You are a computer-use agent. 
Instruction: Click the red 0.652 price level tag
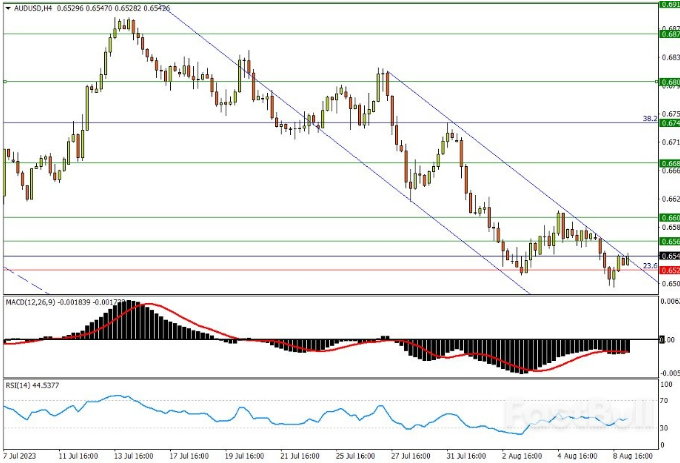[x=668, y=270]
